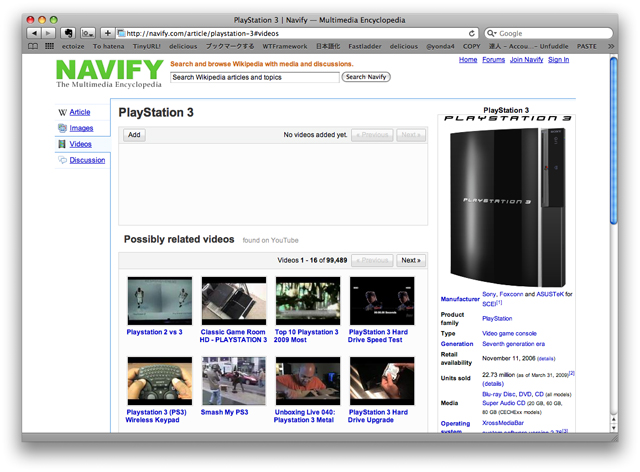This screenshot has width=640, height=472.
Task: Click the @yonda4 bookmark
Action: click(440, 47)
